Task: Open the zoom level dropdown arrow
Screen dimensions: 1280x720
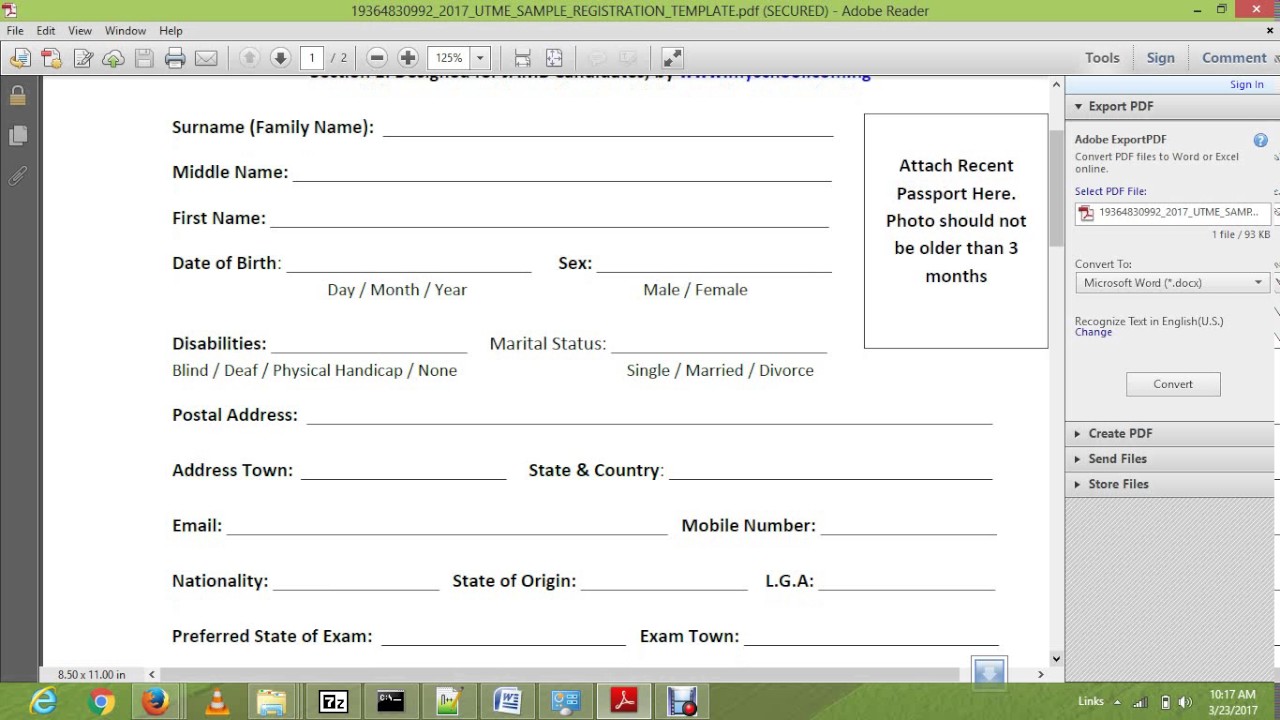Action: 480,58
